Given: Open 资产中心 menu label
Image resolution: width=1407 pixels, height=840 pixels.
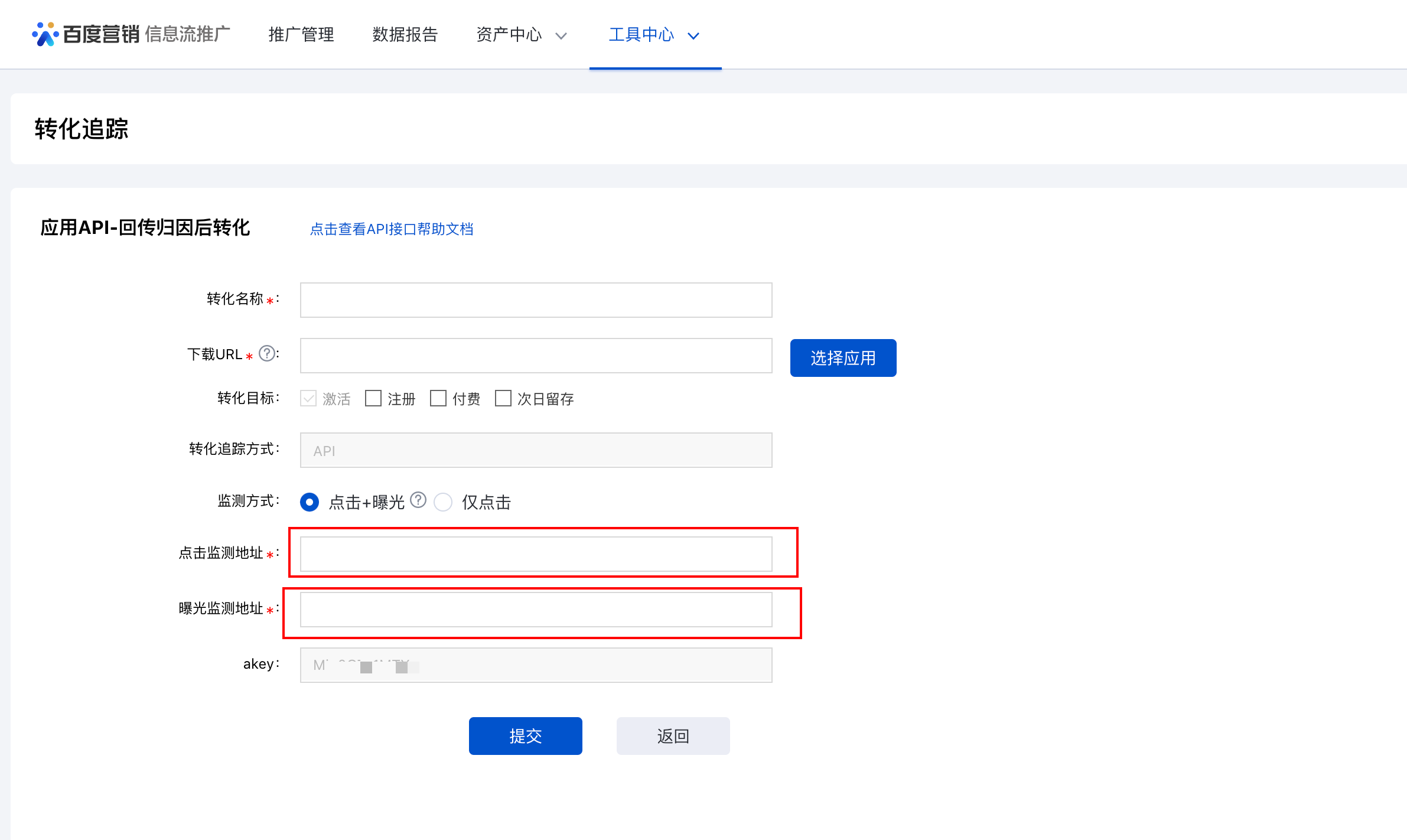Looking at the screenshot, I should click(509, 34).
